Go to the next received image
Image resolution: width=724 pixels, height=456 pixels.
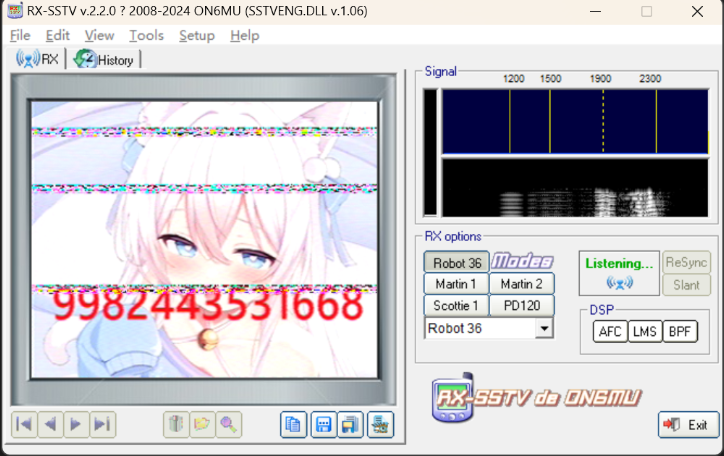click(76, 424)
